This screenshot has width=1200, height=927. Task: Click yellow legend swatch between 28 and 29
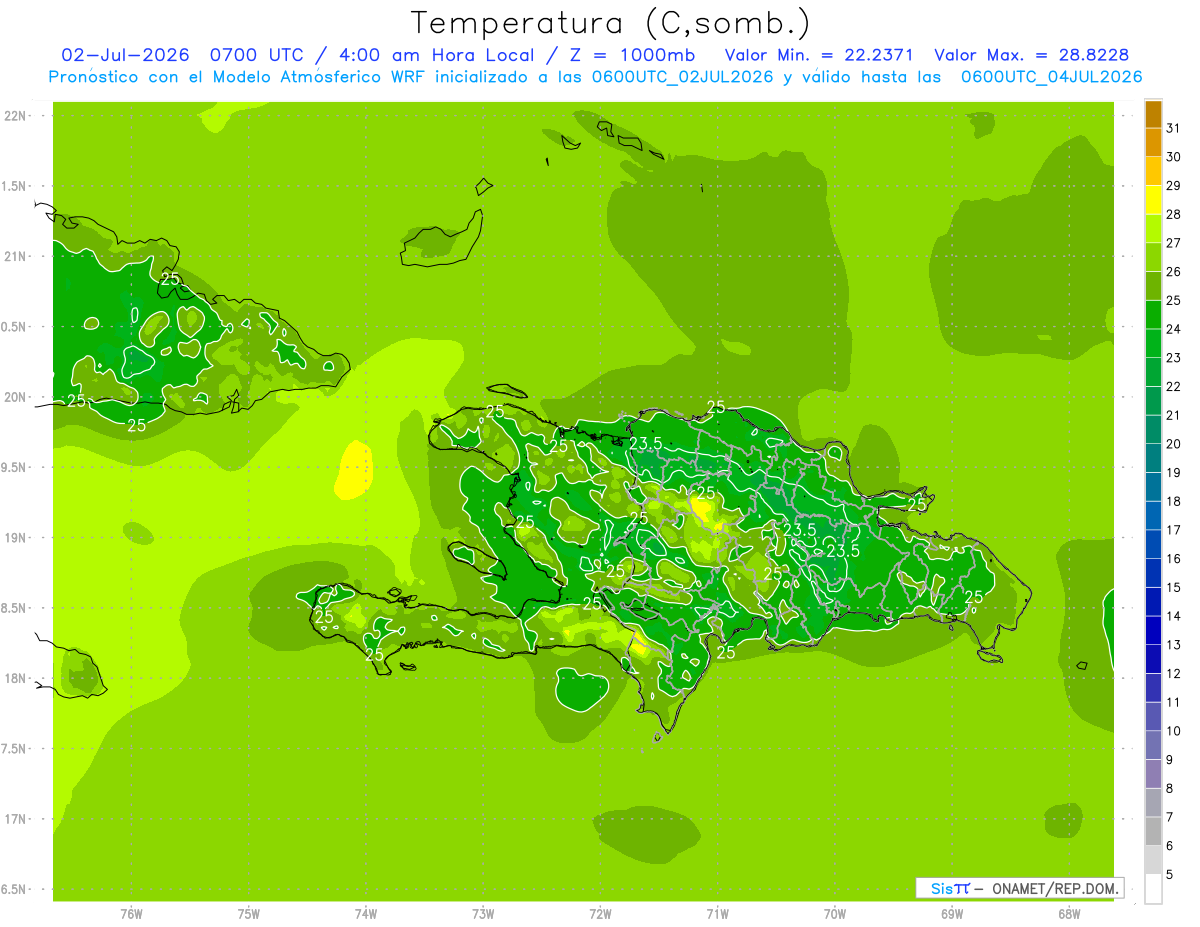pyautogui.click(x=1153, y=200)
